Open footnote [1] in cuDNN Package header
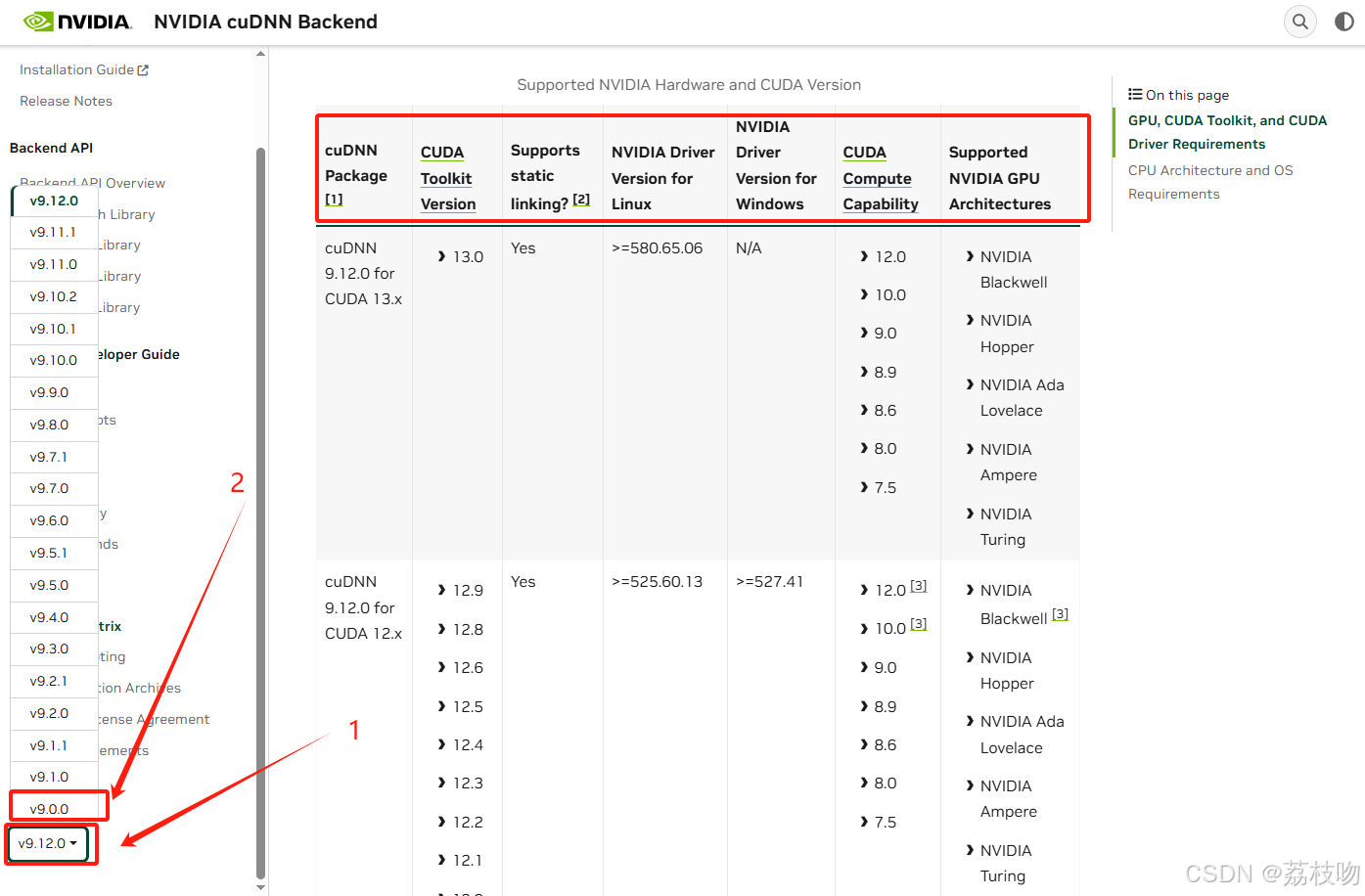1365x896 pixels. tap(334, 199)
